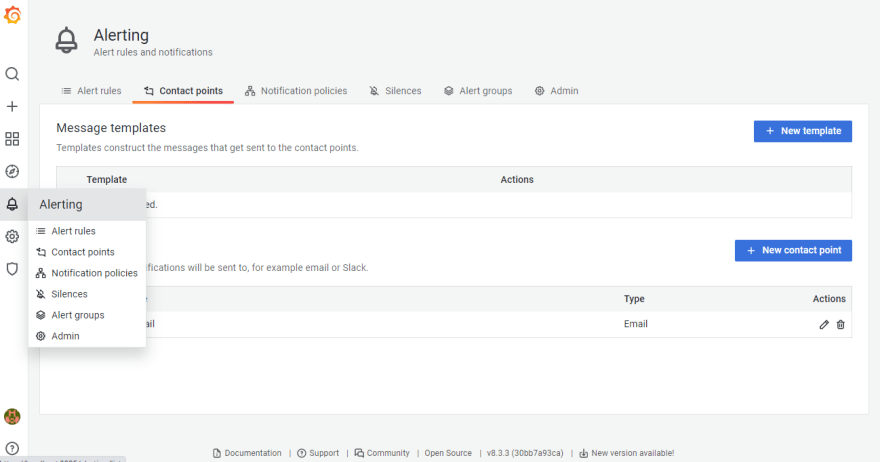The image size is (880, 462).
Task: Switch to the Alert groups tab
Action: [x=478, y=91]
